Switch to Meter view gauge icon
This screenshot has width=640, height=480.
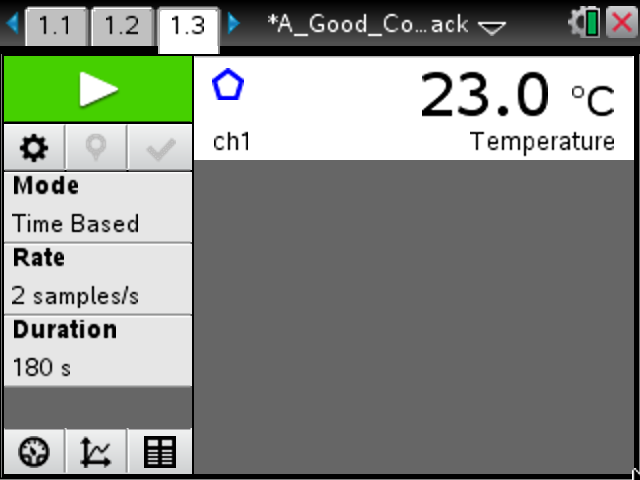pos(34,451)
